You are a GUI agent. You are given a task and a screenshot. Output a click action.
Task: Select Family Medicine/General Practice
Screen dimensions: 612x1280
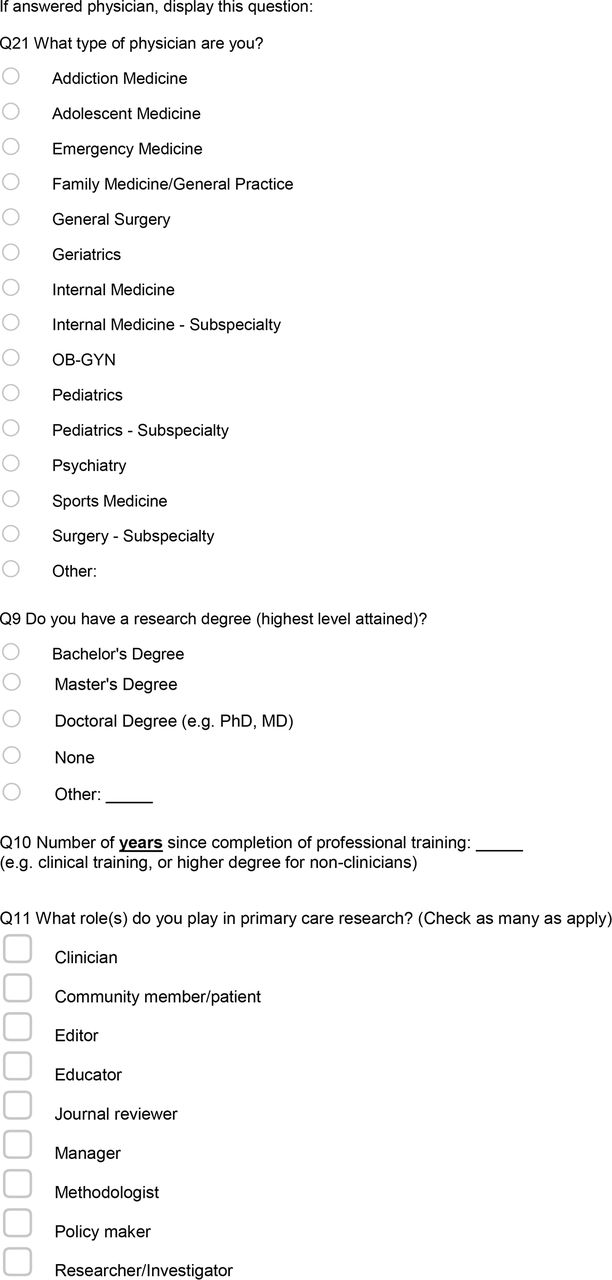click(11, 181)
